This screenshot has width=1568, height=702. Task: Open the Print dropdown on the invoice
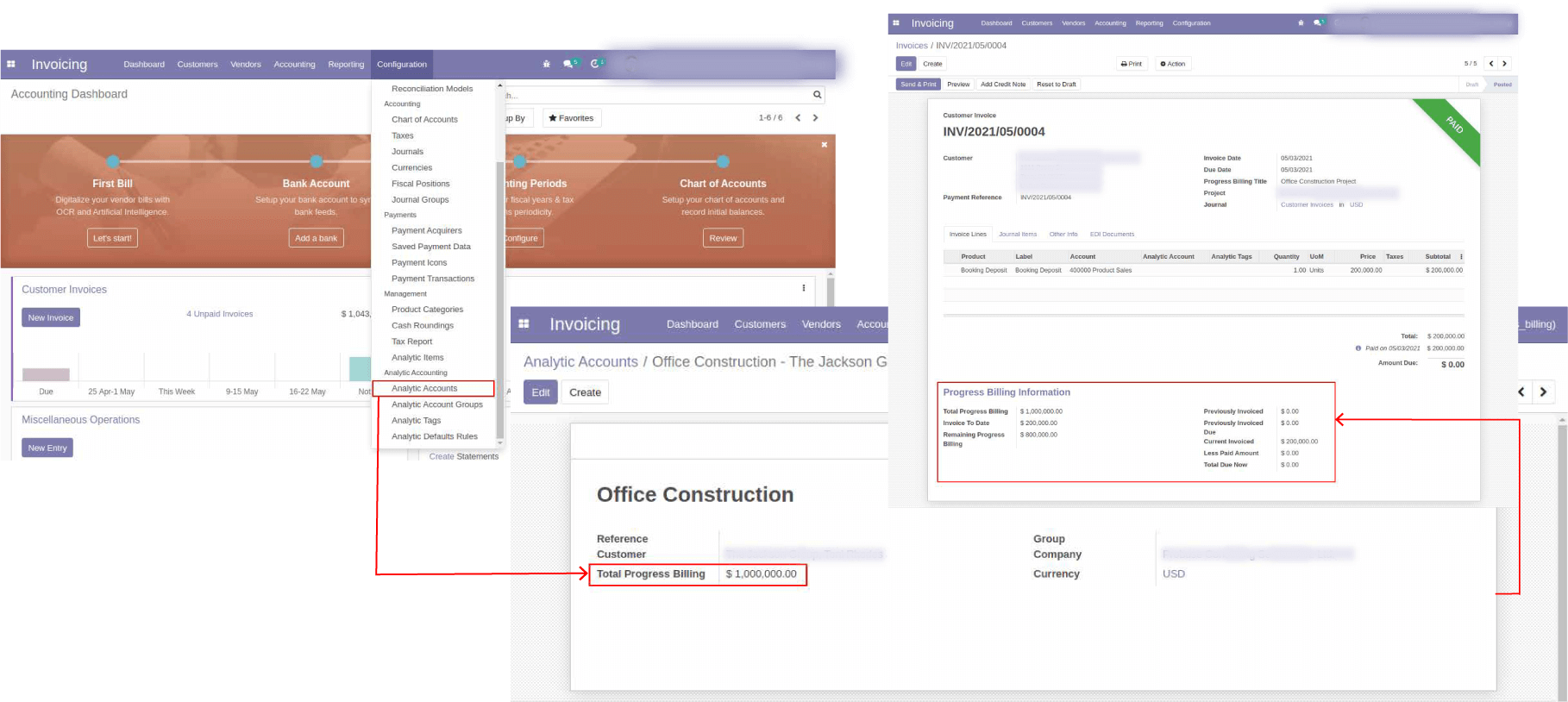(1131, 64)
